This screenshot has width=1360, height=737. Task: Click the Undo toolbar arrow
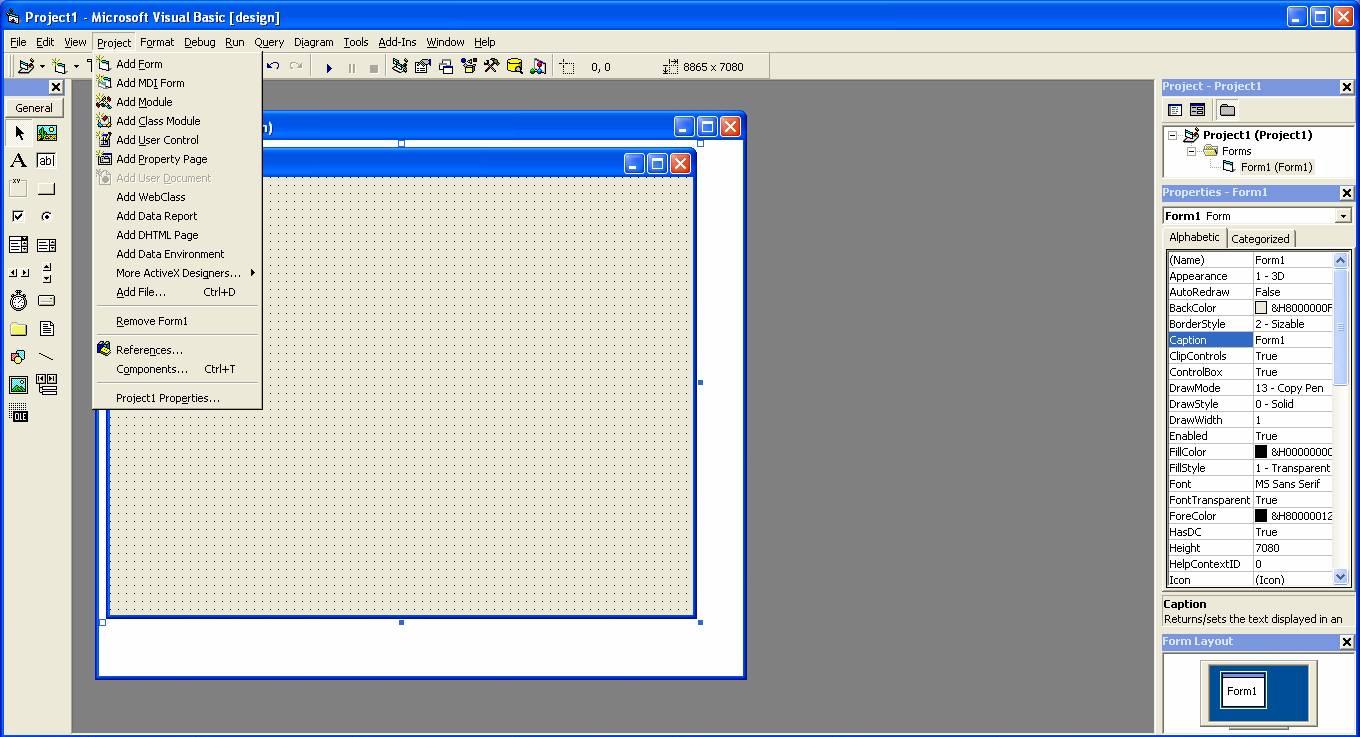click(273, 67)
